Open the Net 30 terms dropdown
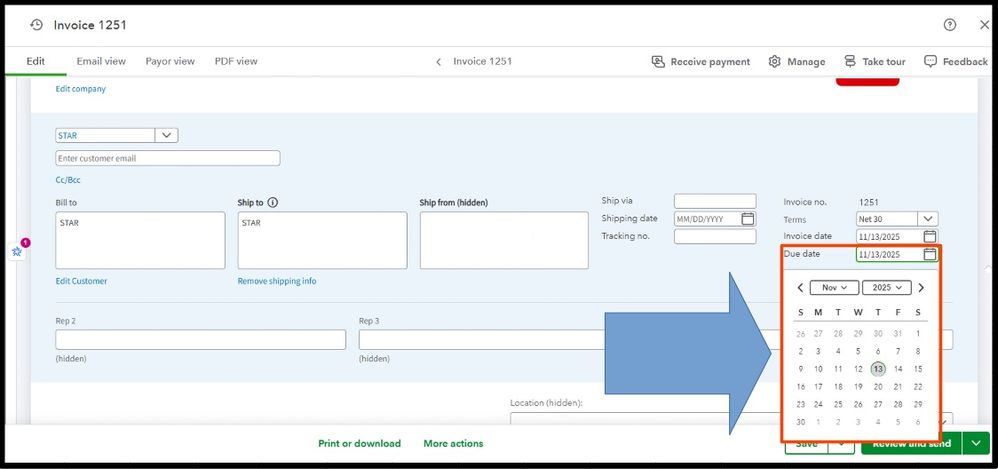Viewport: 998px width, 469px height. [928, 219]
